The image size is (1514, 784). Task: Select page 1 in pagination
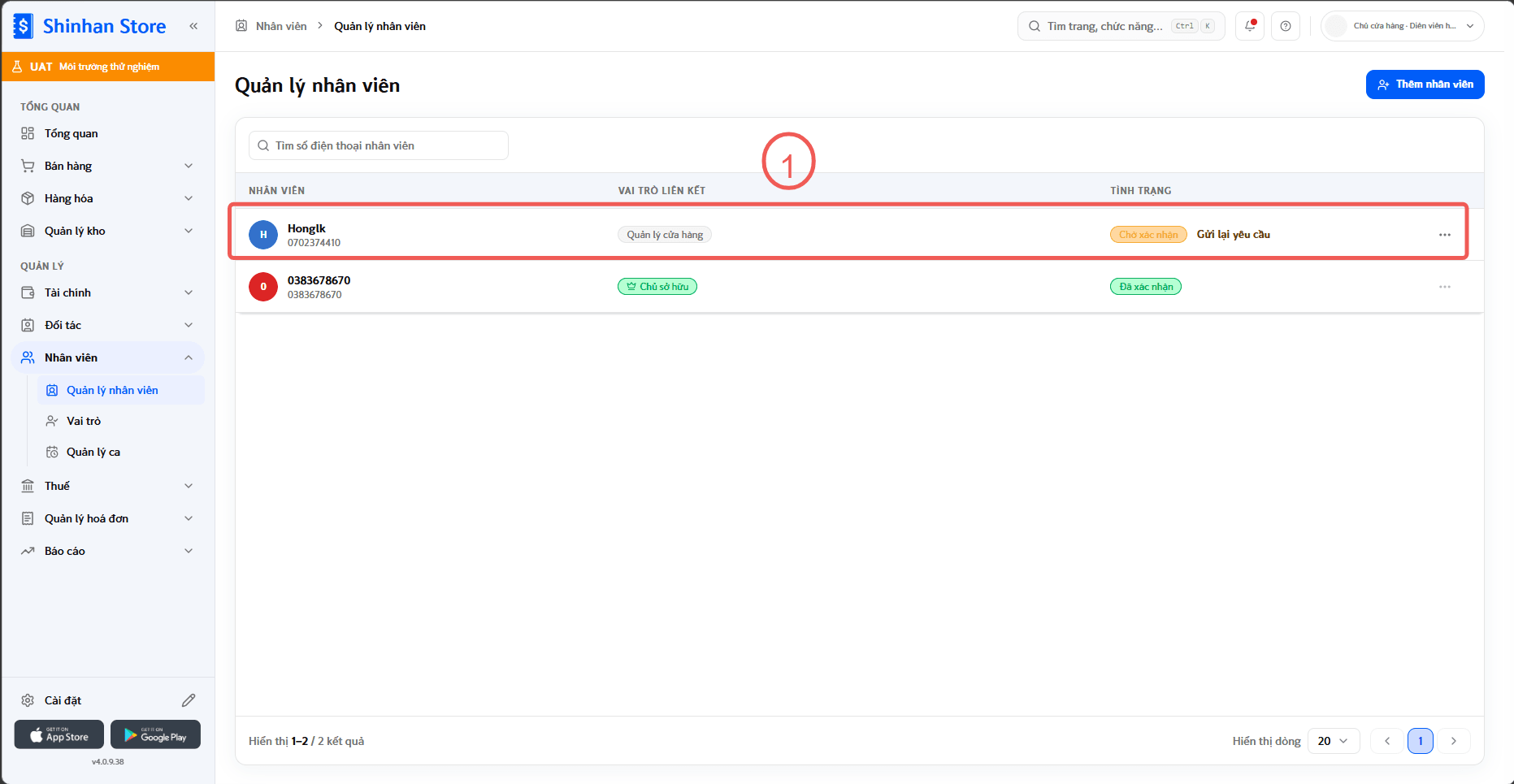pyautogui.click(x=1421, y=741)
